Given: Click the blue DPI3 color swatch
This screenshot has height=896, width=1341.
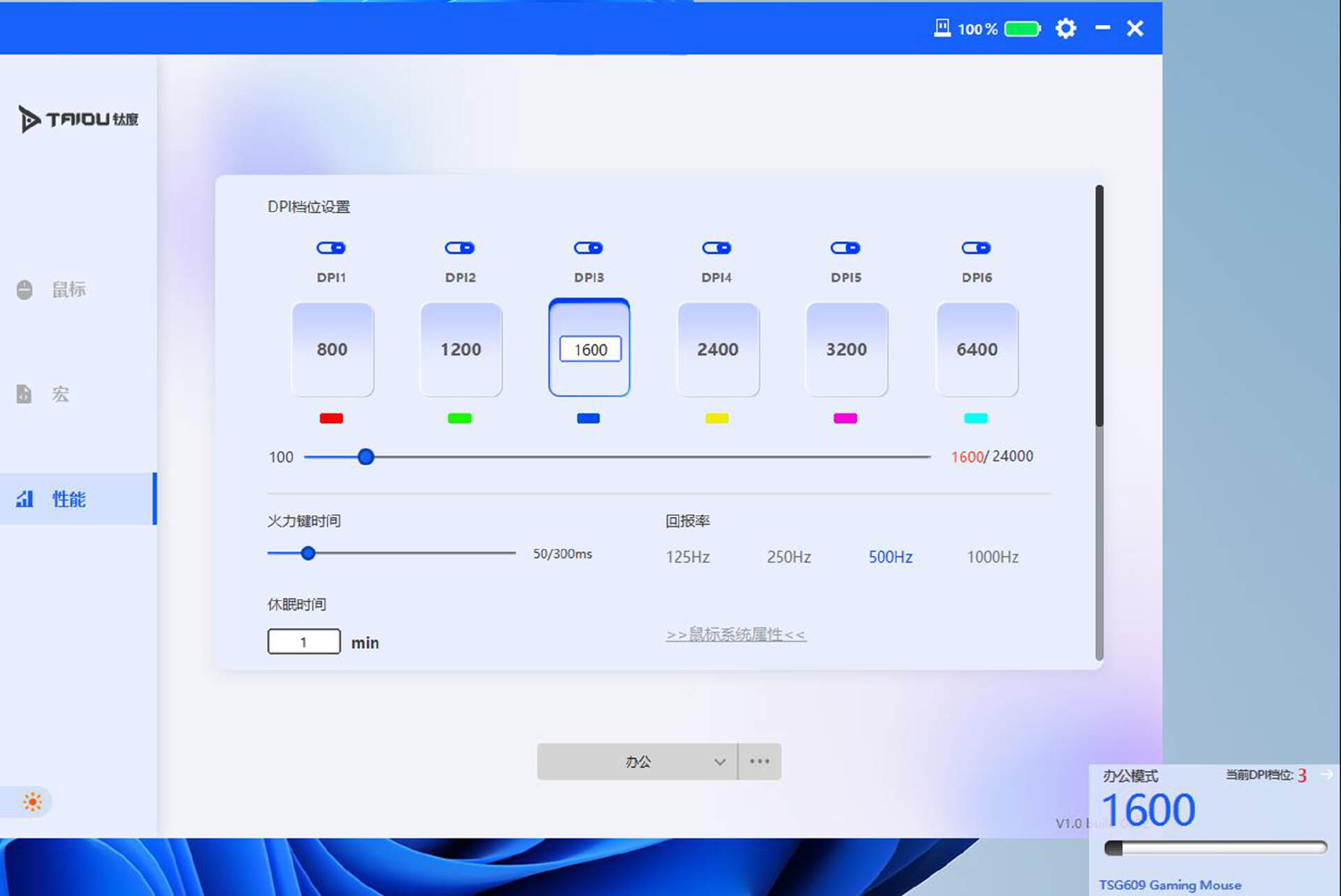Looking at the screenshot, I should pos(588,418).
